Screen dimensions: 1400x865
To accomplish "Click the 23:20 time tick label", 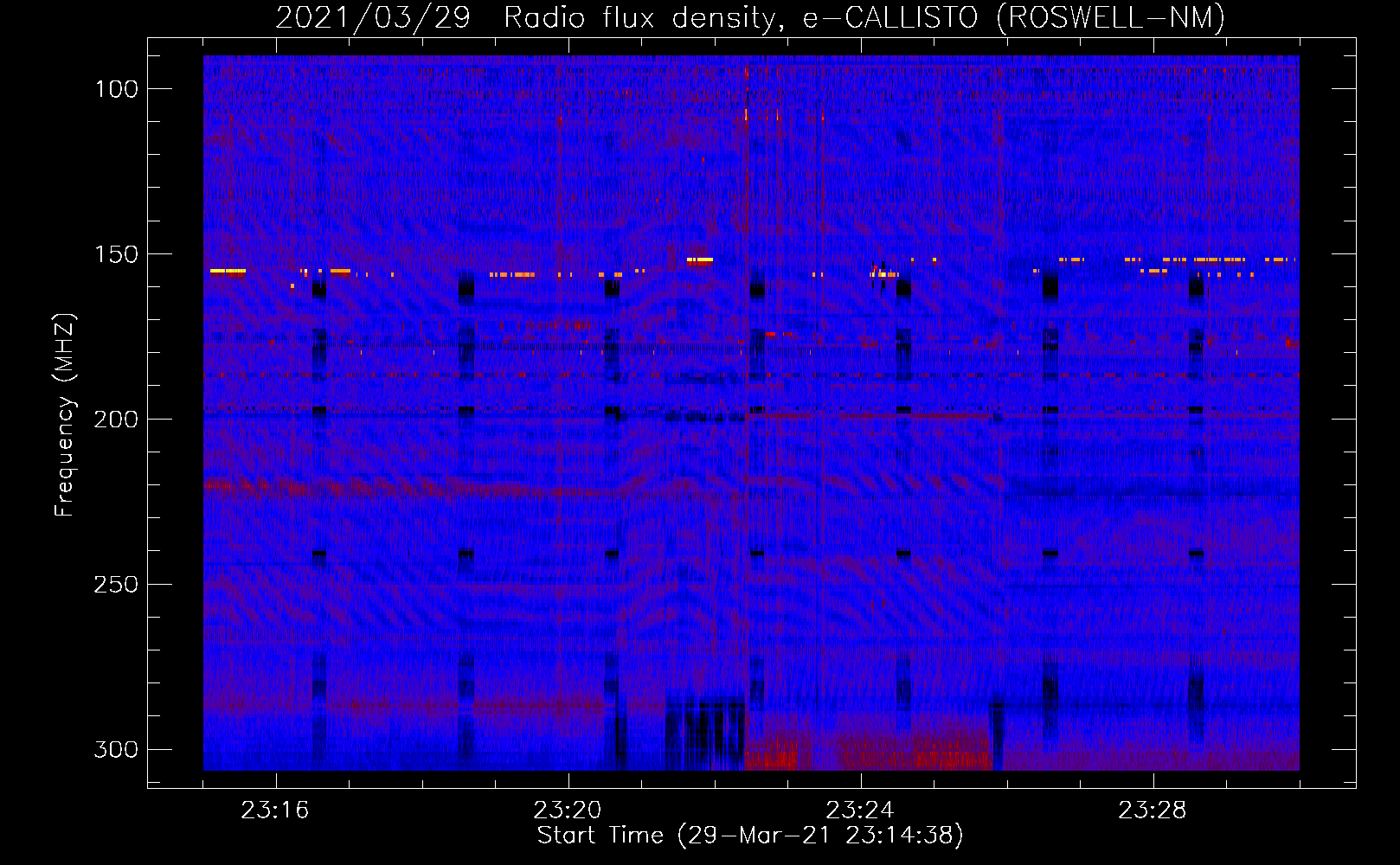I will (x=568, y=811).
